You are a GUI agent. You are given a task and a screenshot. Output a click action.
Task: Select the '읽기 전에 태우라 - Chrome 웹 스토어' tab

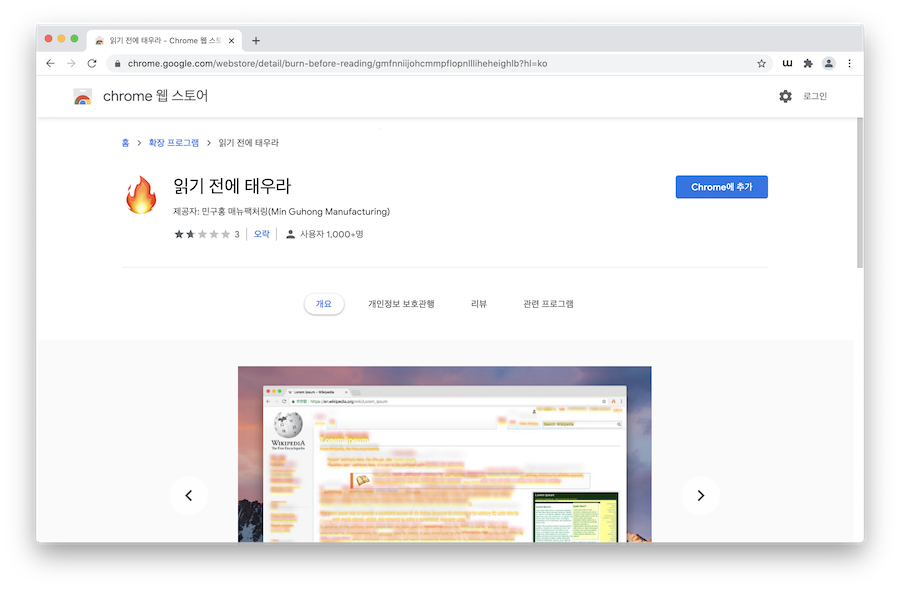(x=165, y=40)
